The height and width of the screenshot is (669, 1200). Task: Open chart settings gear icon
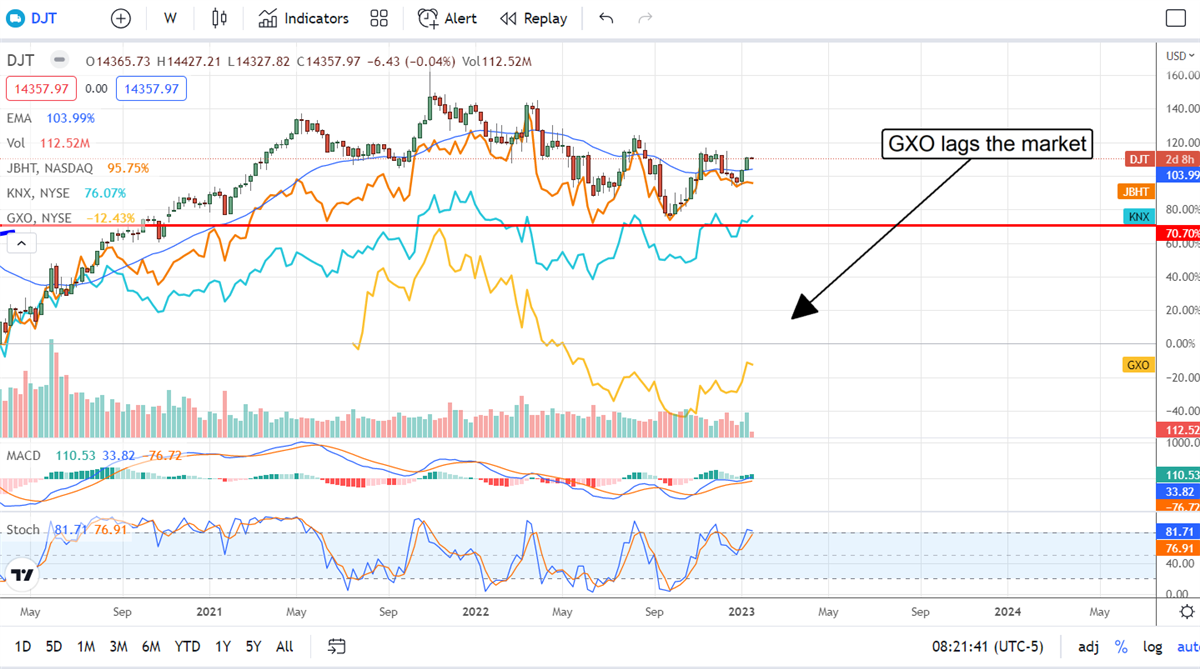tap(1186, 611)
